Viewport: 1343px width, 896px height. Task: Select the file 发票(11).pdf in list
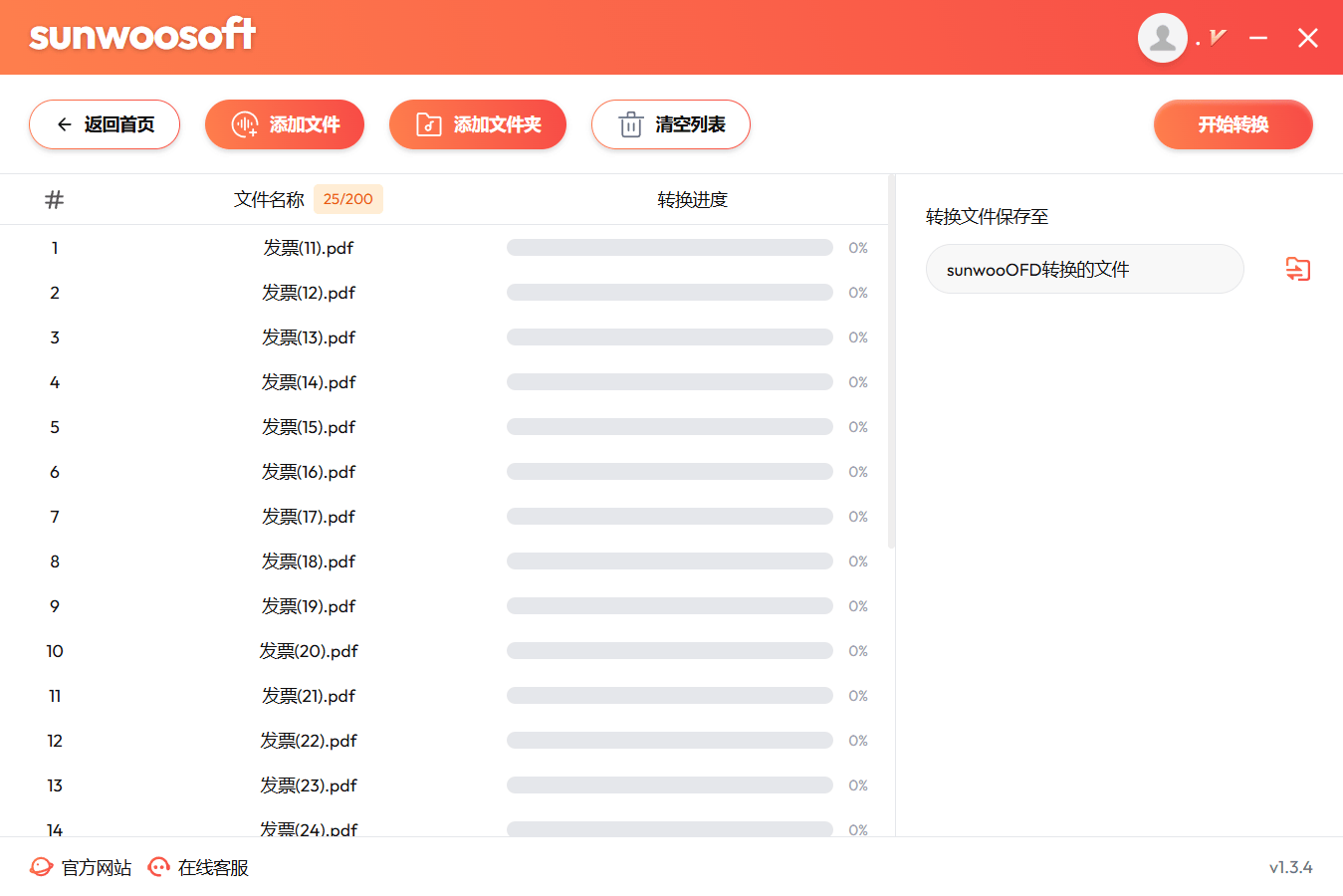coord(308,248)
